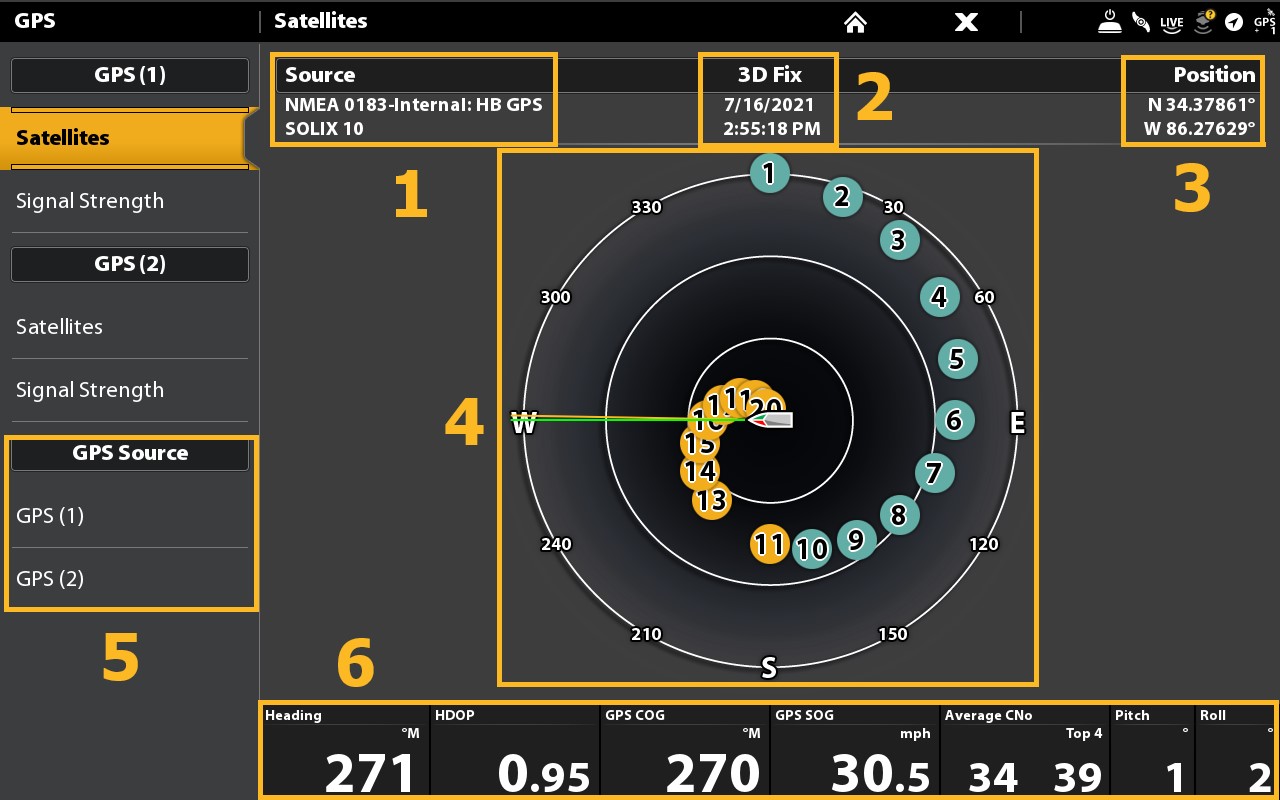Select teal satellite 6 on sky chart
Viewport: 1280px width, 800px height.
954,420
